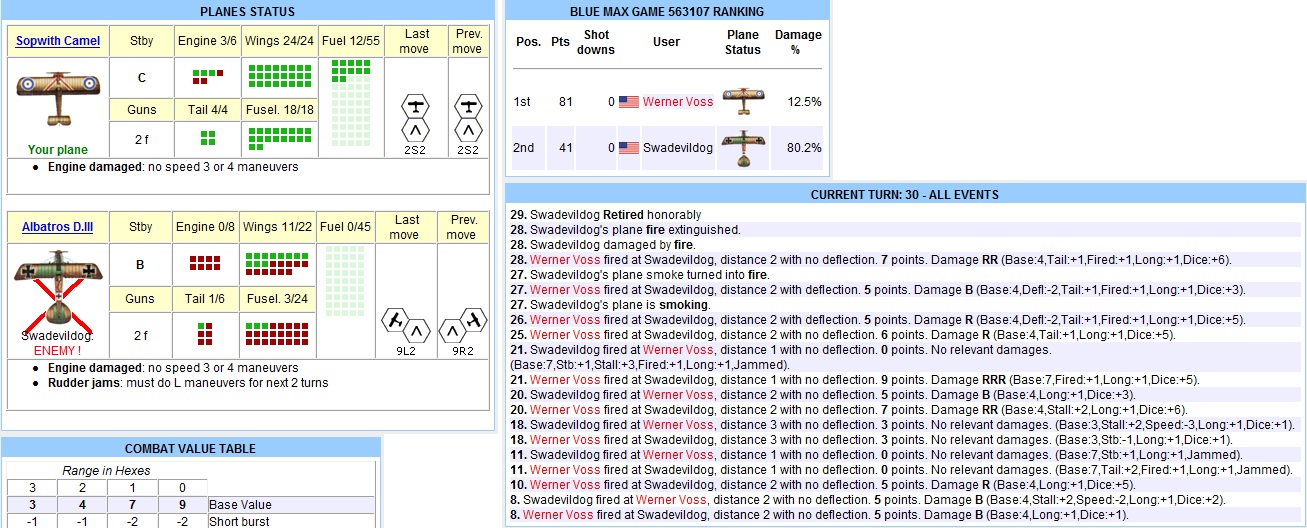This screenshot has width=1307, height=528.
Task: Click event '29. Swadevildog Retired honorably'
Action: point(606,215)
